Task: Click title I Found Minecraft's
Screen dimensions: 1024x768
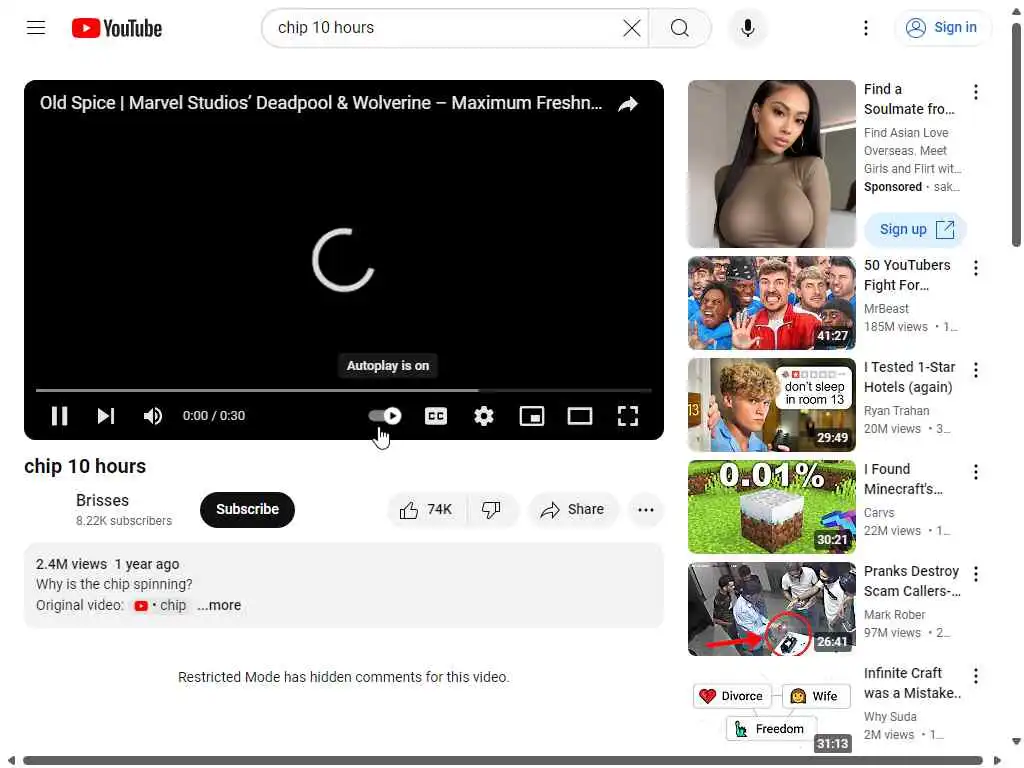Action: click(903, 479)
